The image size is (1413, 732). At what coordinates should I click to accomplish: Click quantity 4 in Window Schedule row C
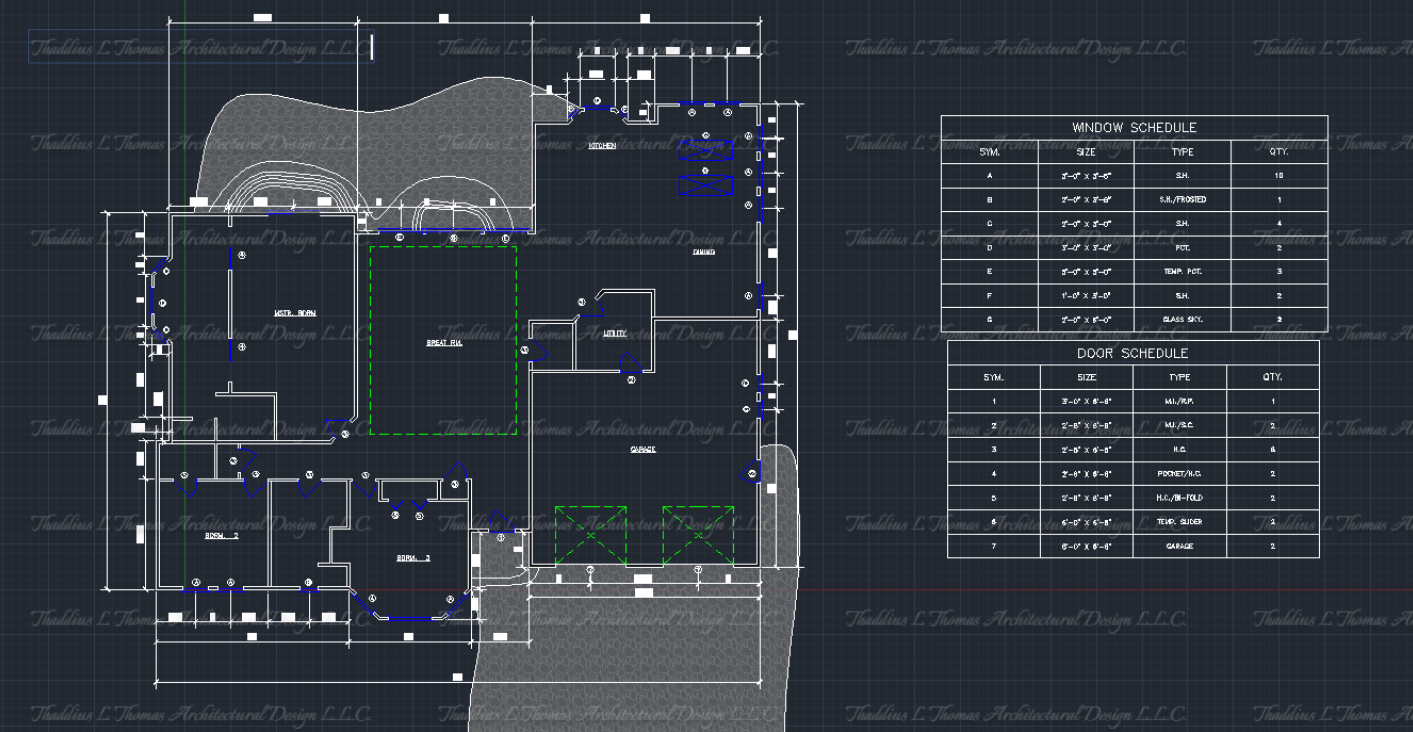1279,224
